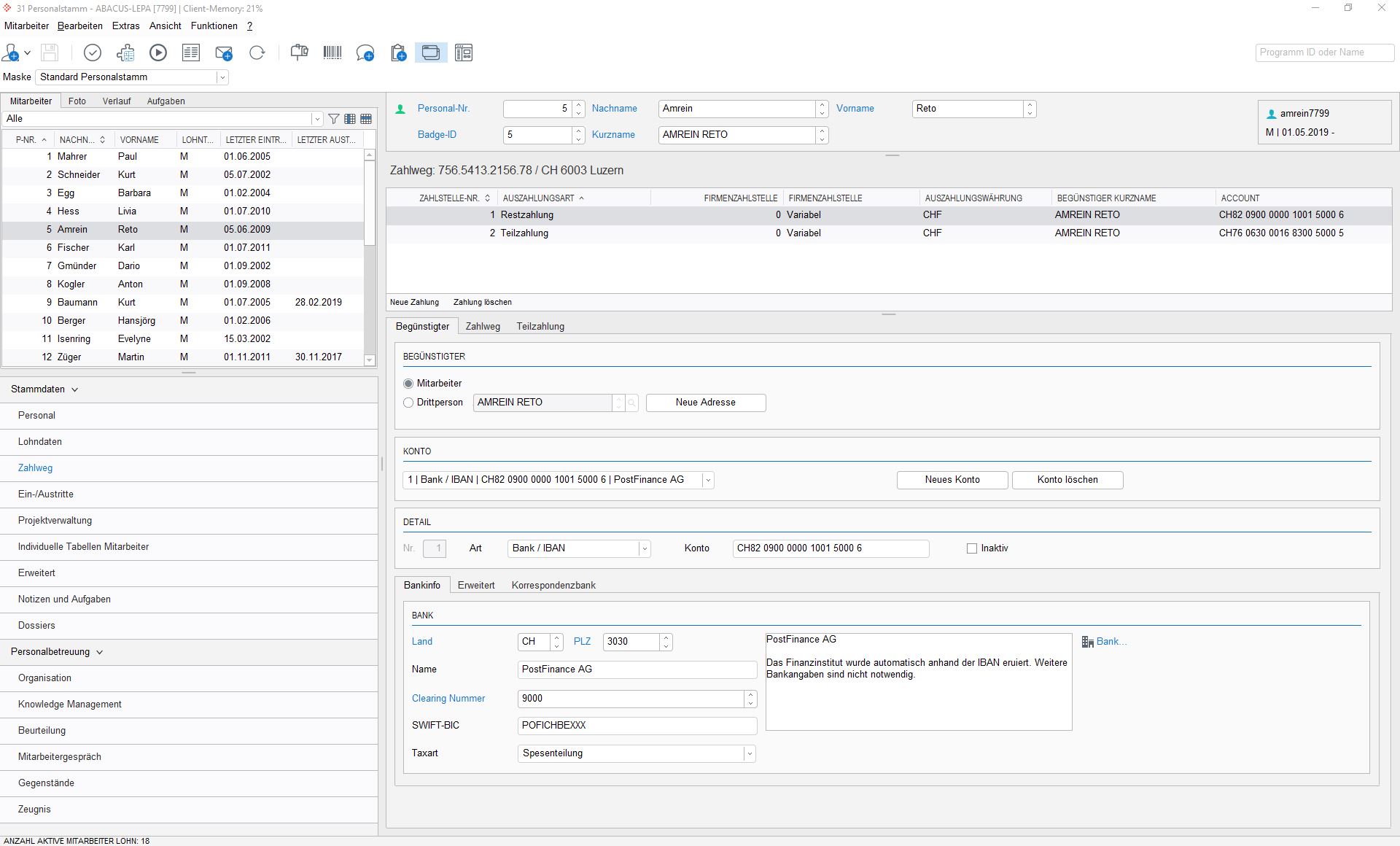
Task: Click the new employee icon with plus
Action: pos(11,53)
